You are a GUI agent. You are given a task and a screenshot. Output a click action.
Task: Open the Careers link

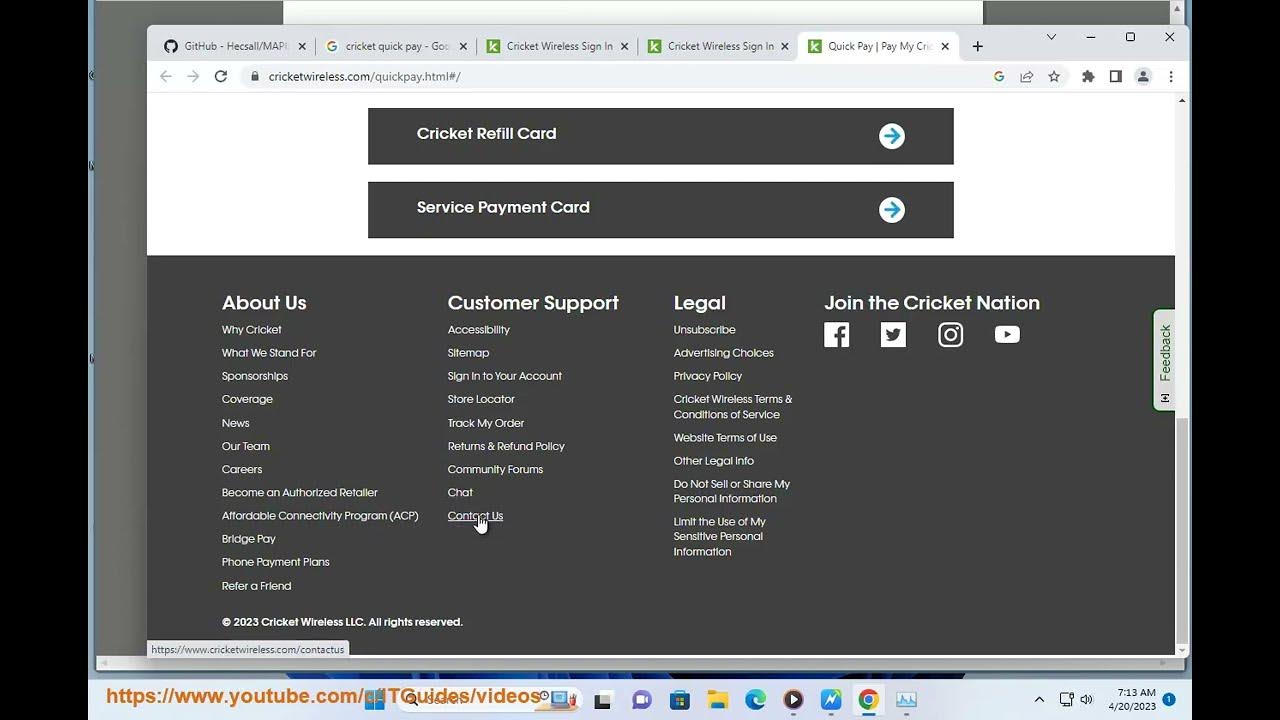tap(242, 469)
